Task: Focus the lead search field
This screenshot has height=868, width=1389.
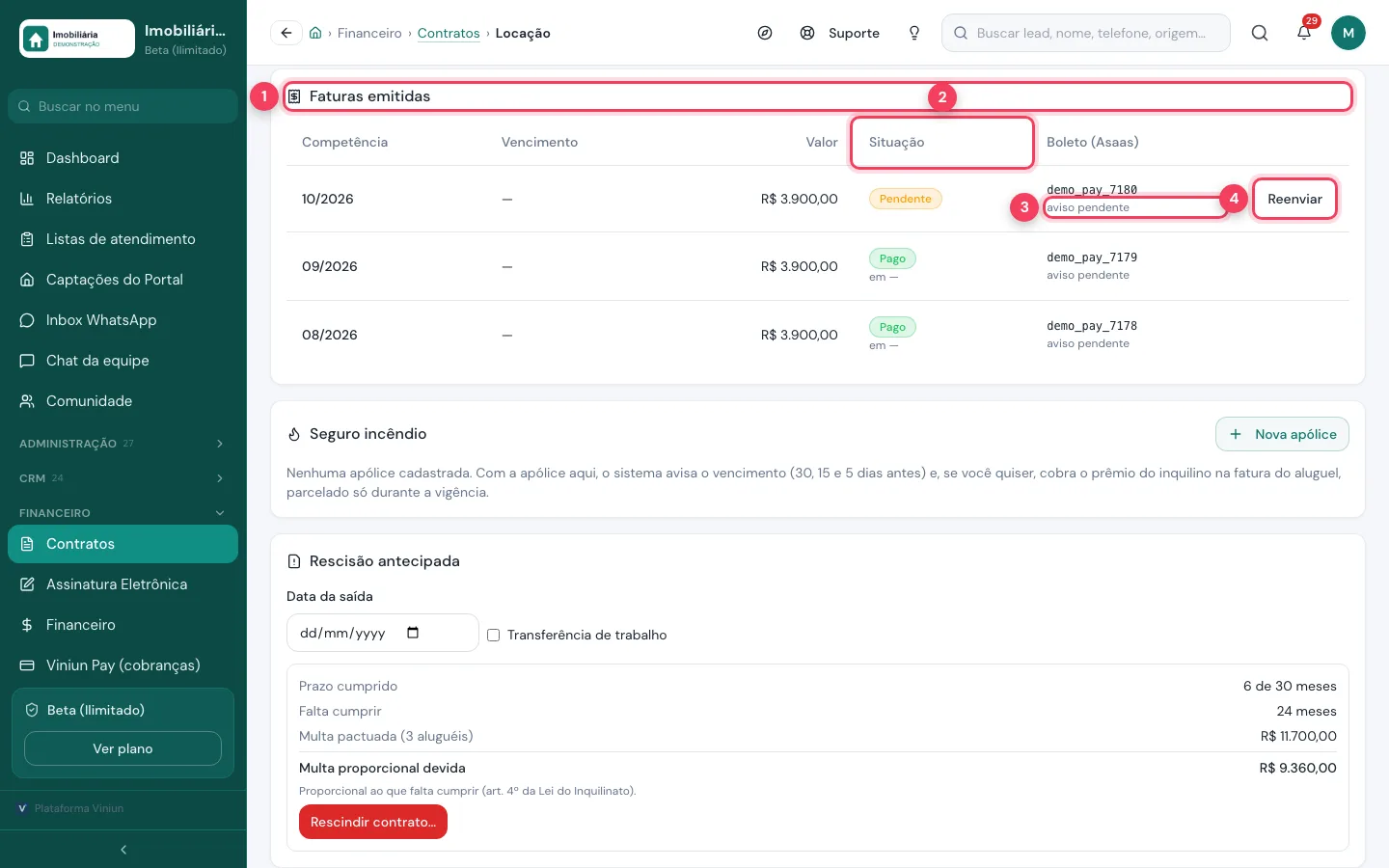Action: (x=1086, y=33)
